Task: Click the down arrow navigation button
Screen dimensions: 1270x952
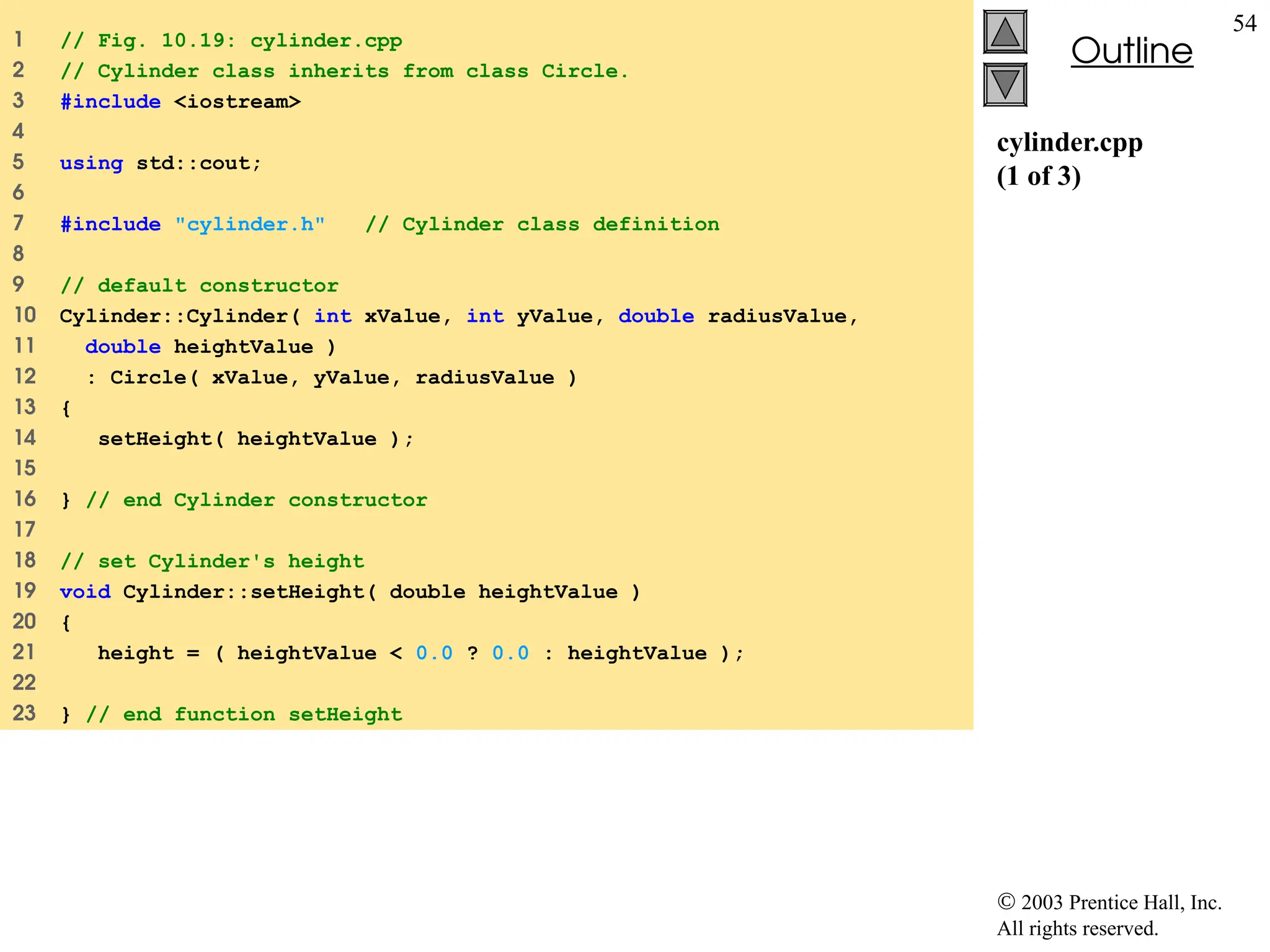Action: coord(1005,85)
